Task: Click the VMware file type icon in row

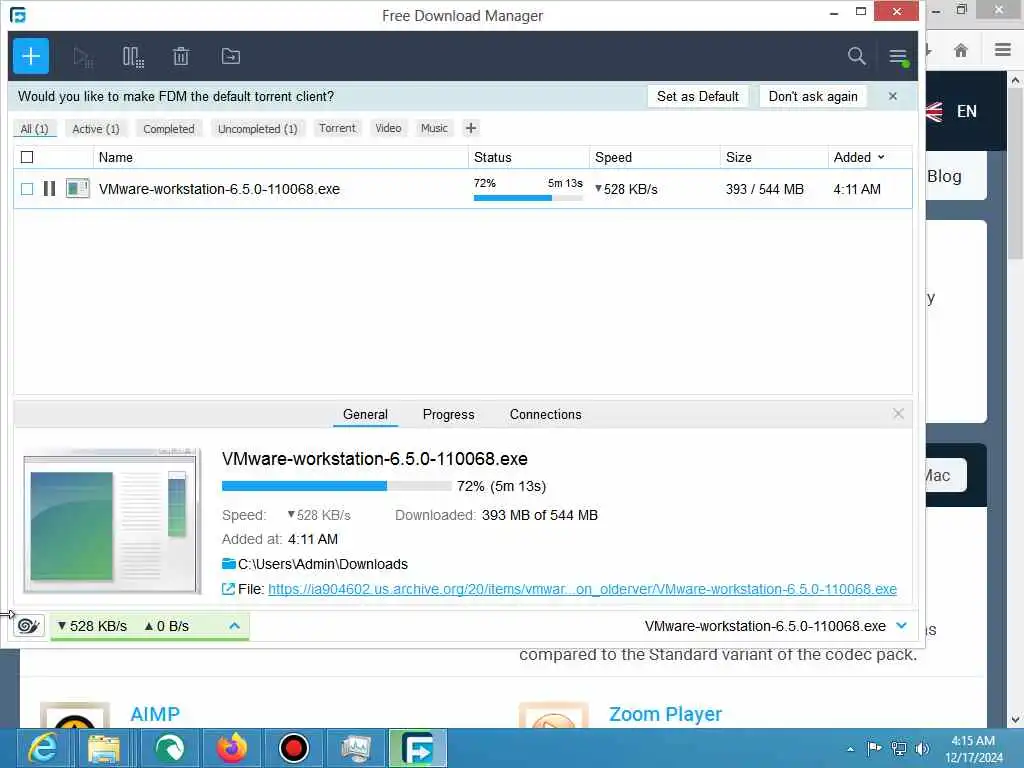Action: [x=78, y=189]
